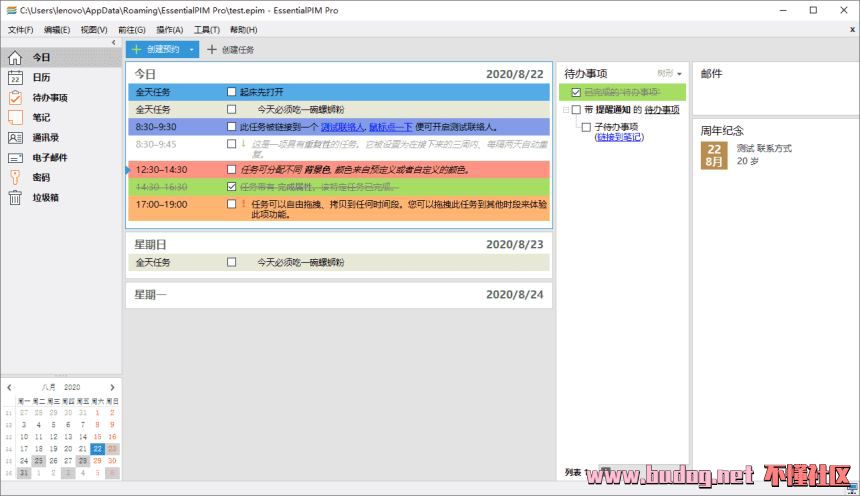The image size is (860, 496).
Task: Follow the 测试联络人 link
Action: pos(343,127)
